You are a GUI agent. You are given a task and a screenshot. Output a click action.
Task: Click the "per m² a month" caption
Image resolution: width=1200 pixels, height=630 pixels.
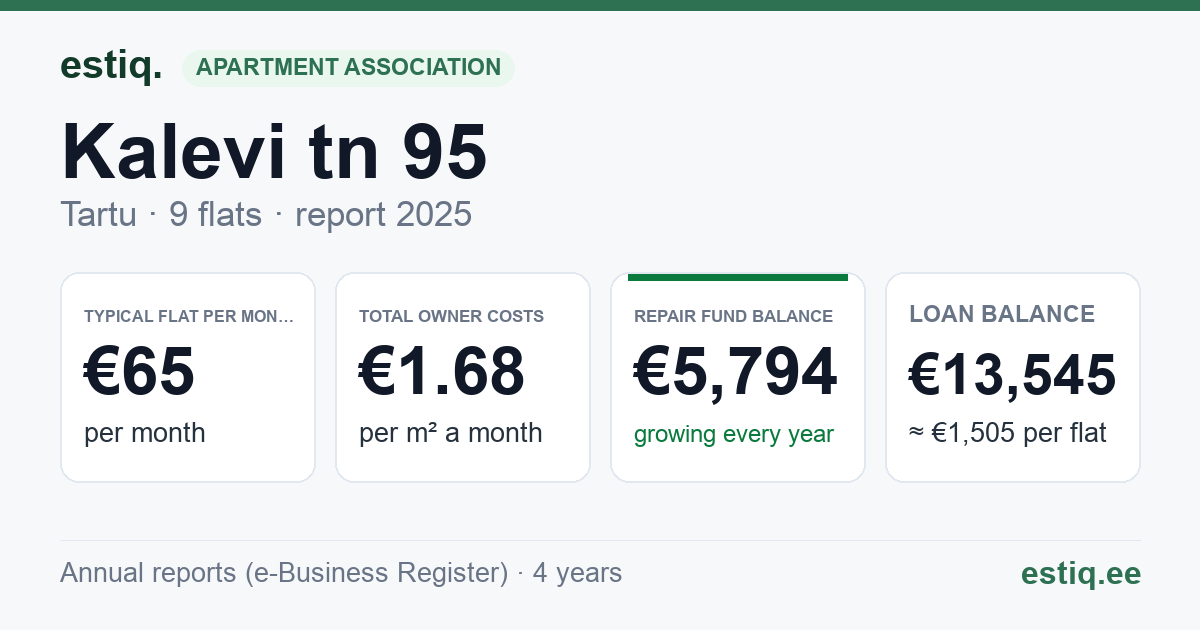(451, 433)
